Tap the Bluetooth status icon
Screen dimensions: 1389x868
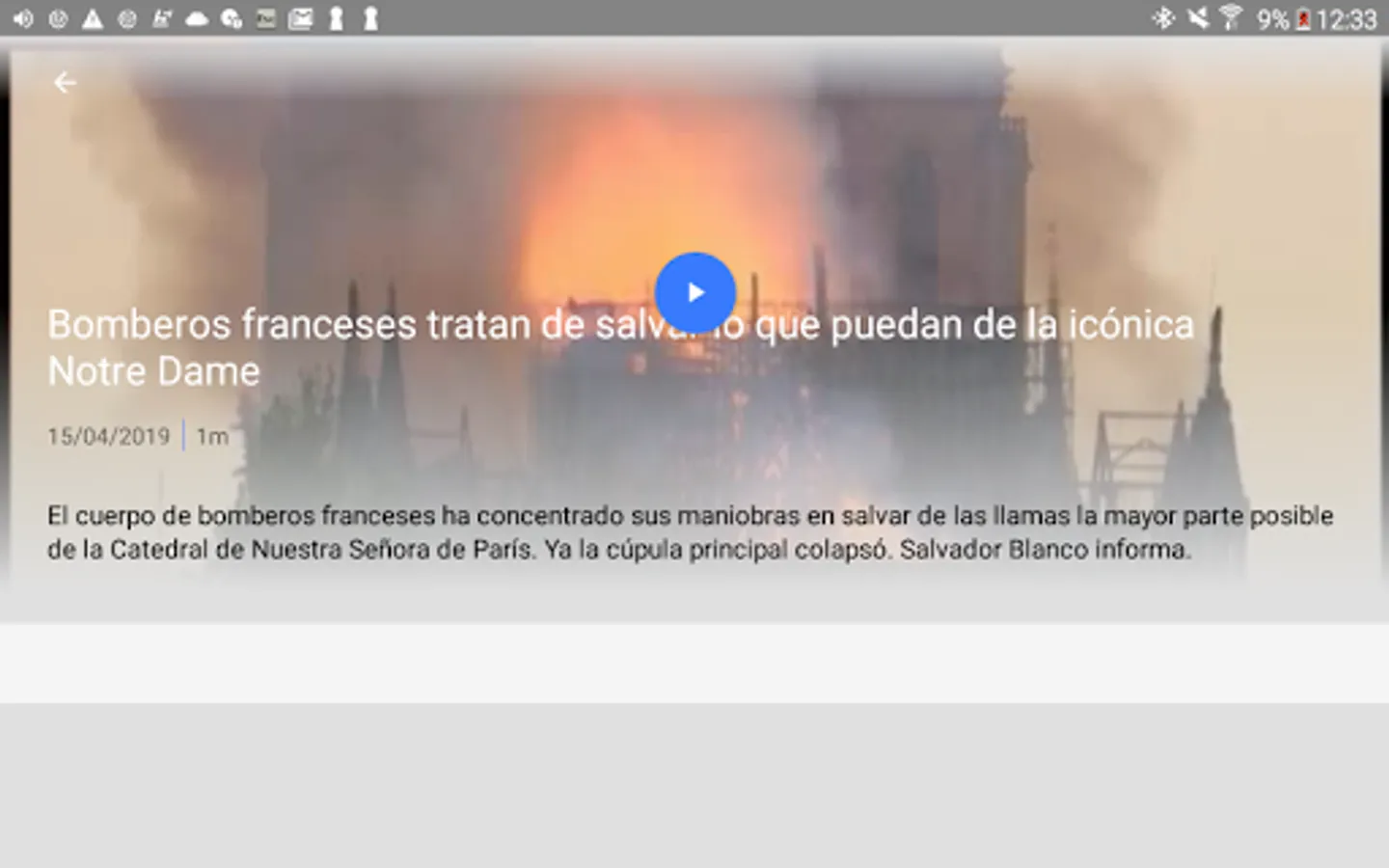[1163, 17]
